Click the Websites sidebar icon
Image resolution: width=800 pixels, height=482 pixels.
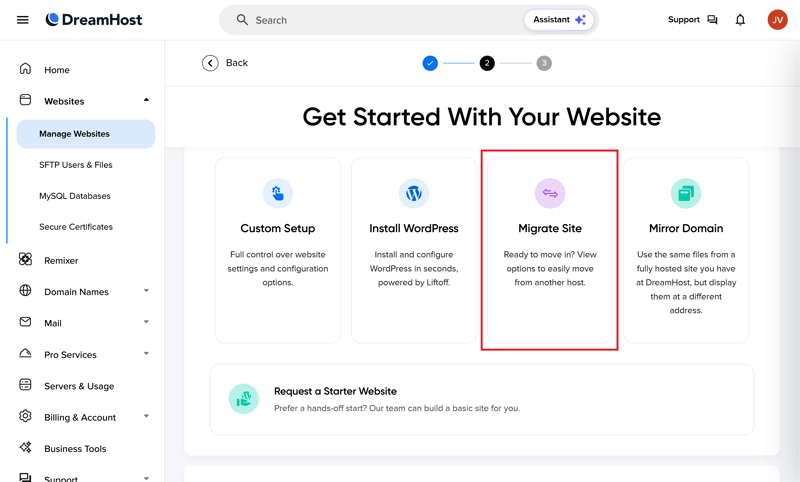pos(25,100)
